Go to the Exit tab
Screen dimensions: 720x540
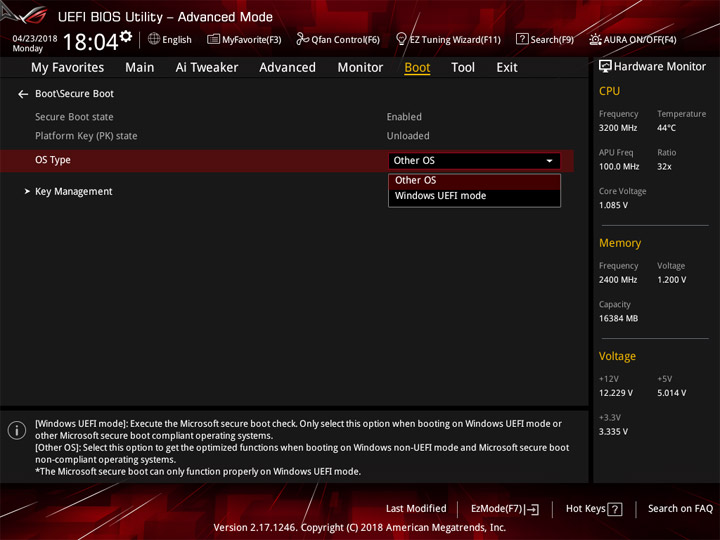507,68
